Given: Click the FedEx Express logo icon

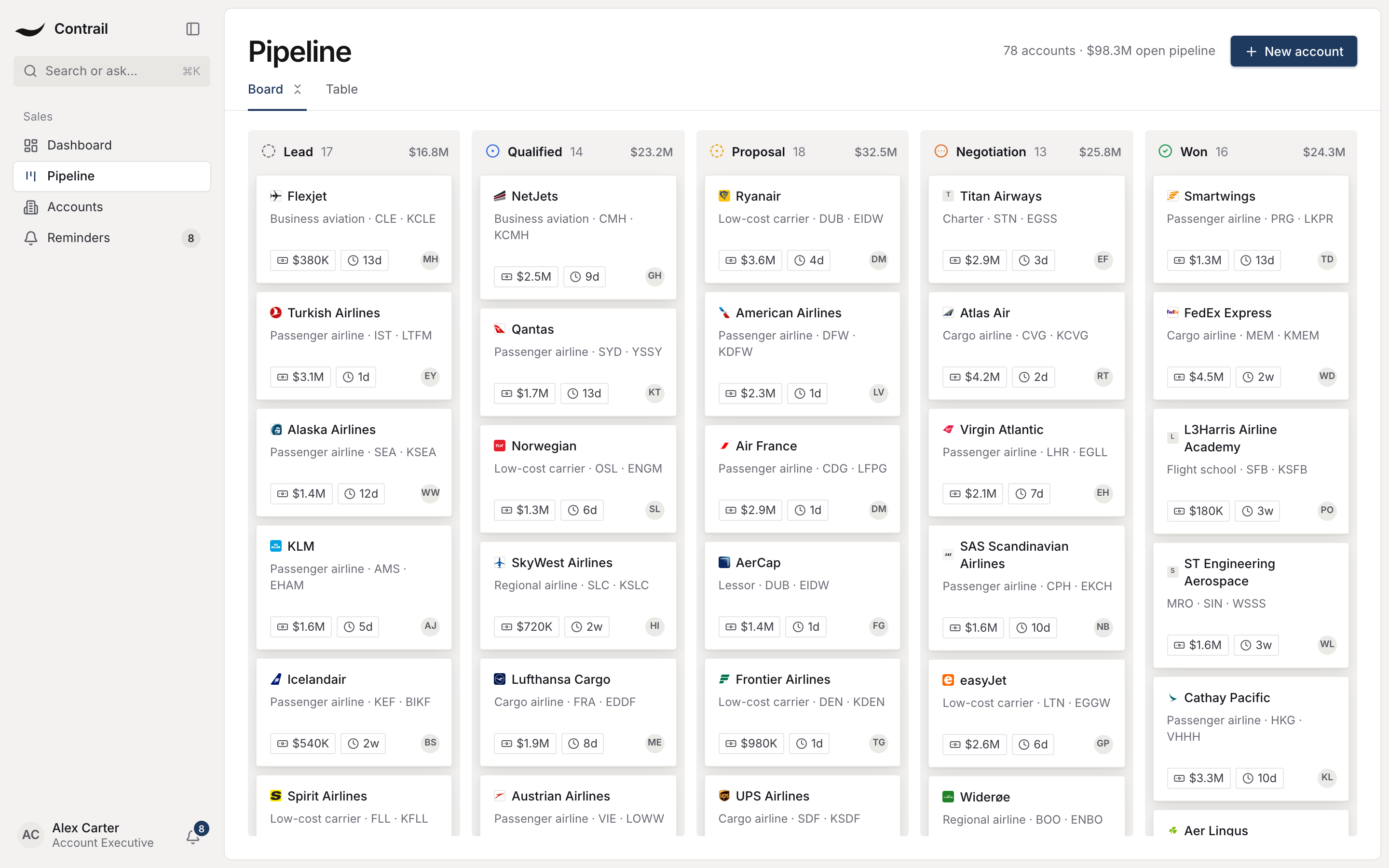Looking at the screenshot, I should point(1172,312).
